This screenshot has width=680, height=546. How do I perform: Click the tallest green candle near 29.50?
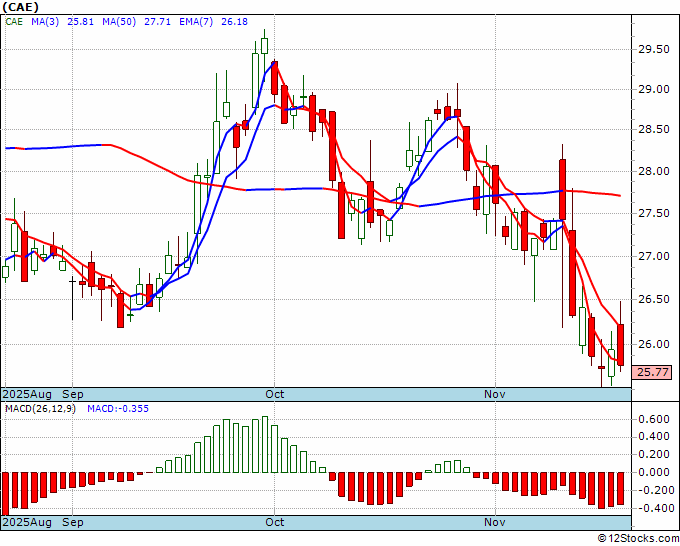click(255, 80)
